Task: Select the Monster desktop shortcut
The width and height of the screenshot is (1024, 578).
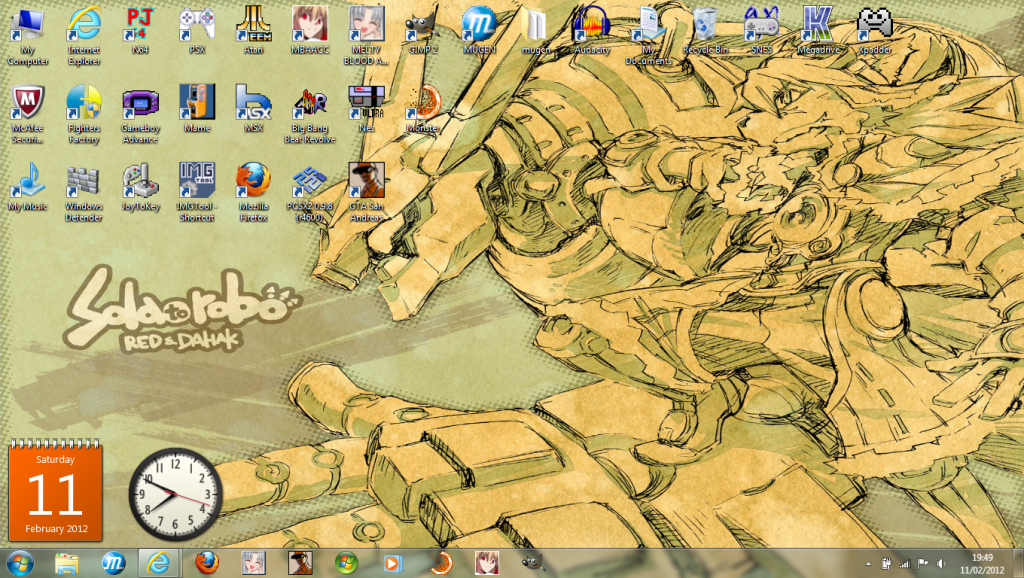Action: tap(423, 109)
